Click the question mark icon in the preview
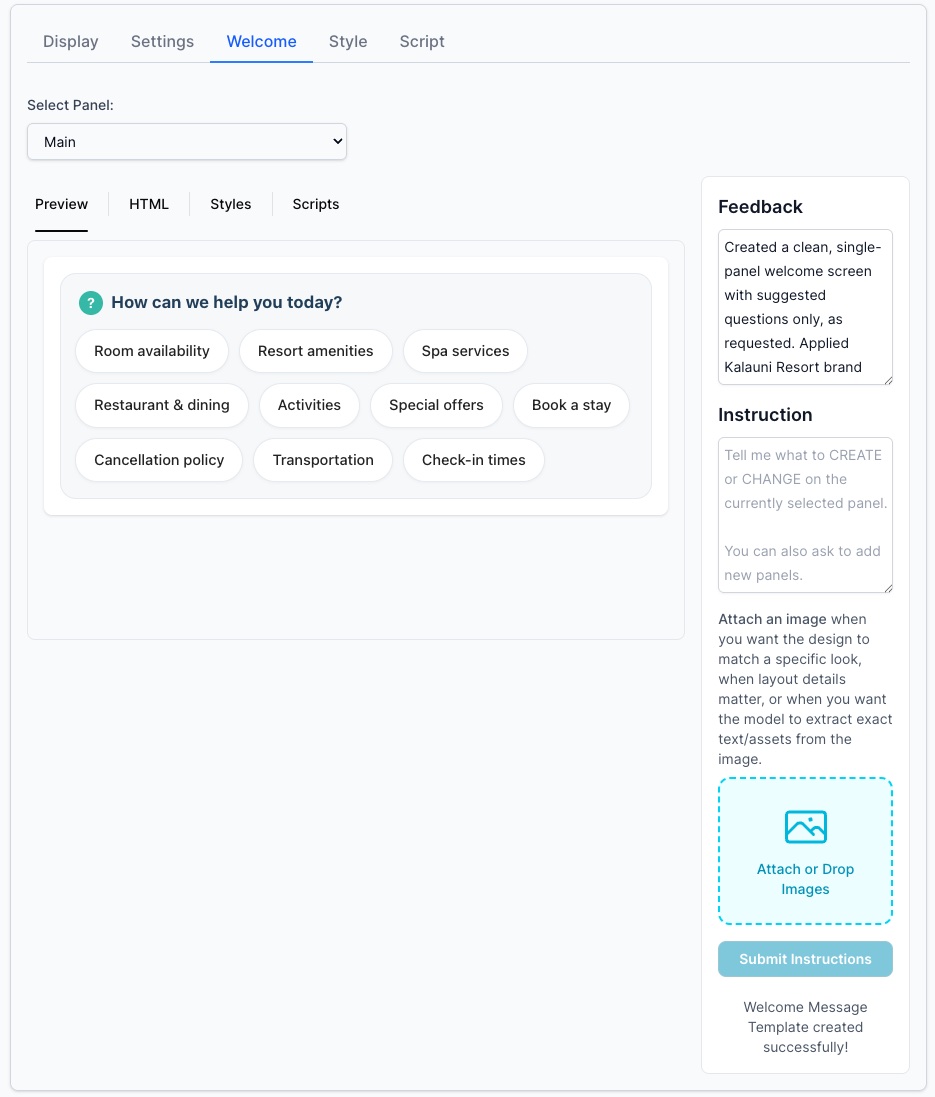935x1097 pixels. (88, 302)
